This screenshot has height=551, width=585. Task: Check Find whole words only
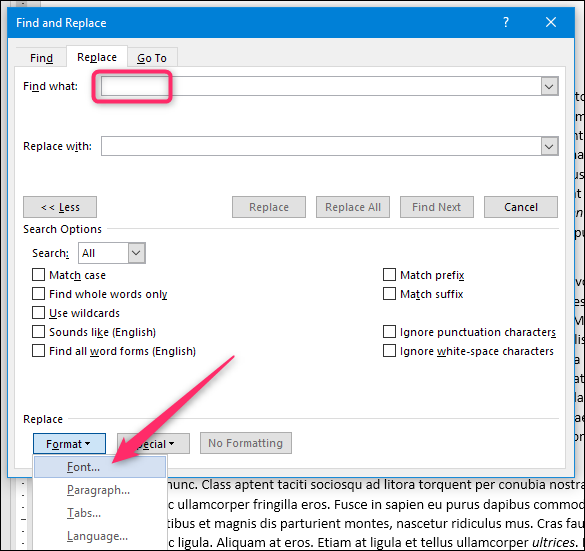[38, 294]
